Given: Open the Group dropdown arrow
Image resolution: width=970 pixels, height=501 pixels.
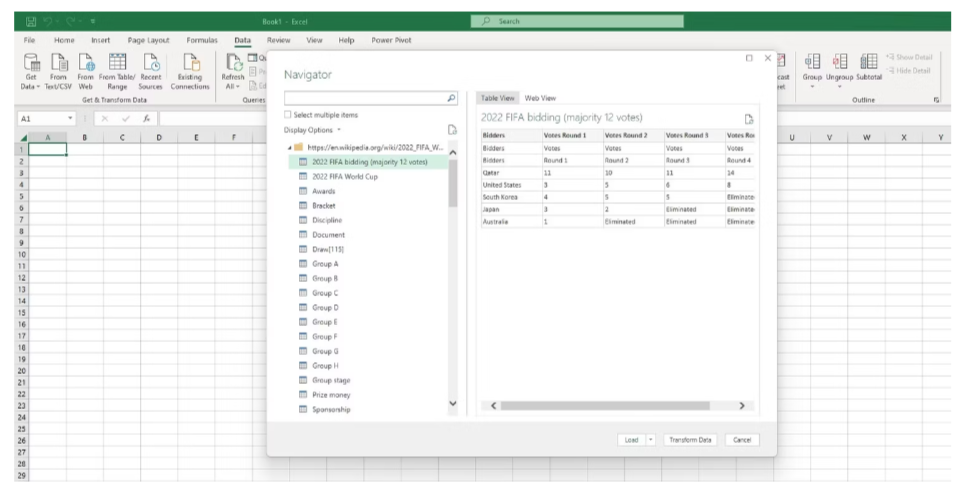Looking at the screenshot, I should point(812,87).
